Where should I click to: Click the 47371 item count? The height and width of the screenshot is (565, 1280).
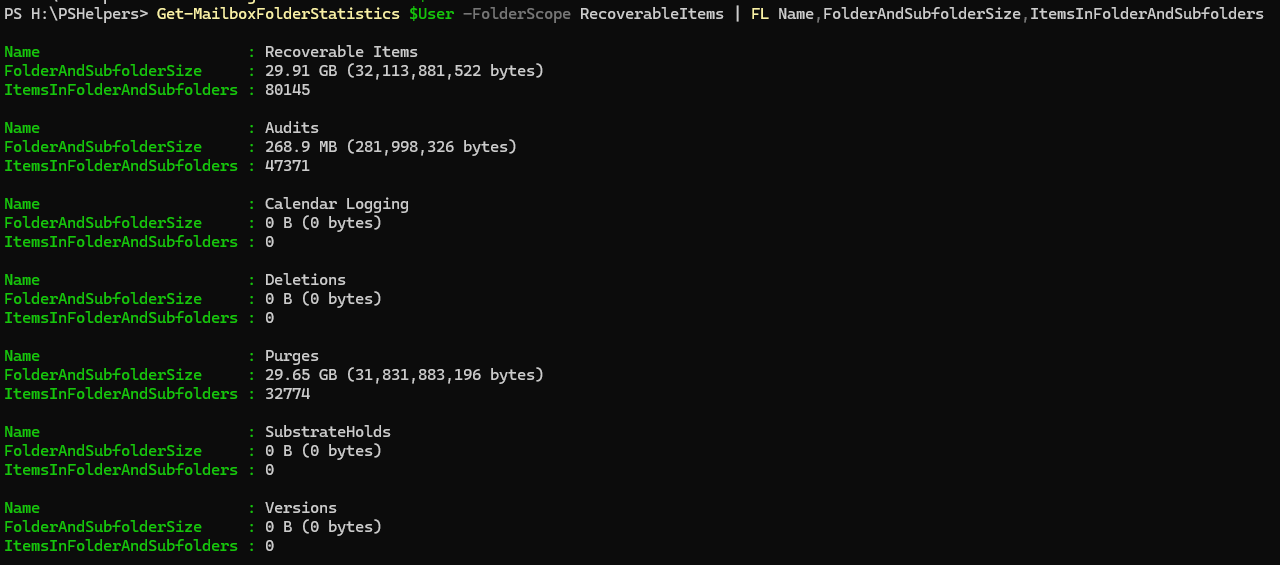287,166
